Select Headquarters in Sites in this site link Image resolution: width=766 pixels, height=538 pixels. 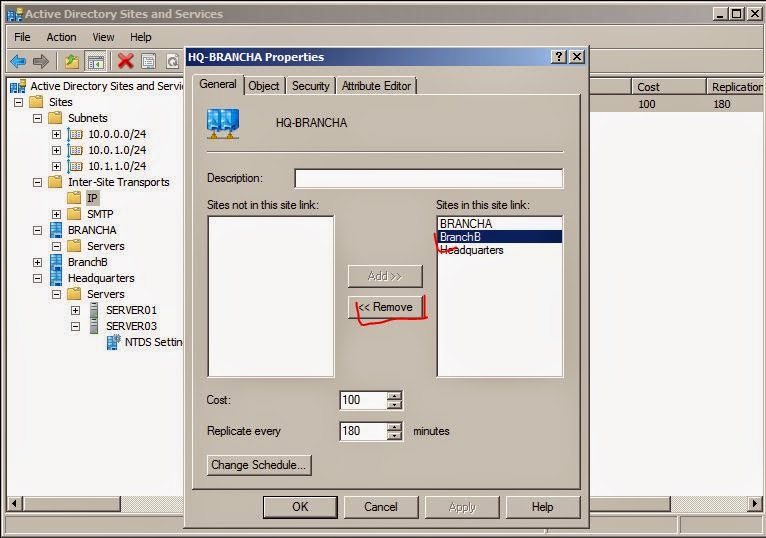[x=500, y=250]
